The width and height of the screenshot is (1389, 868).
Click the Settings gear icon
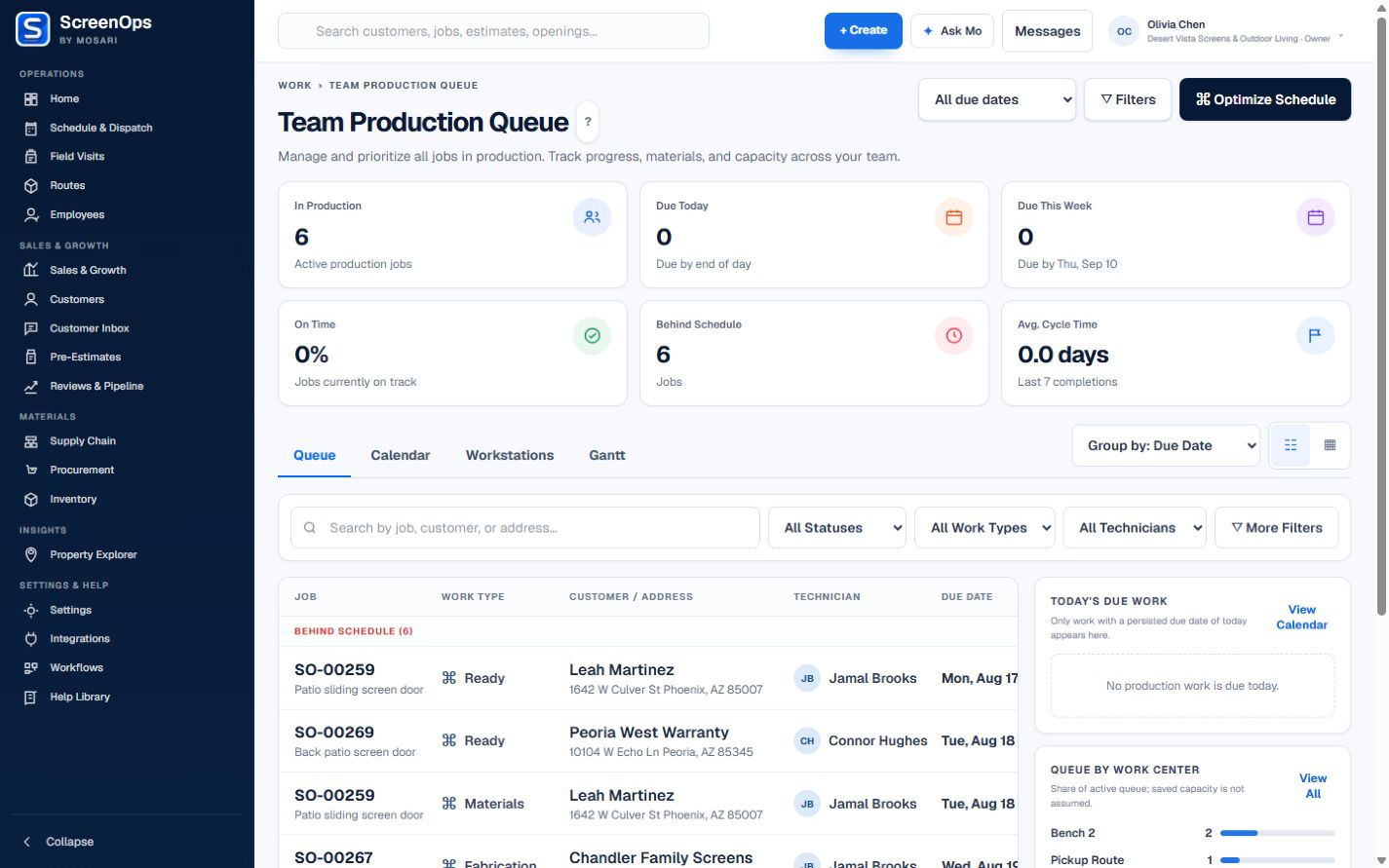coord(31,610)
